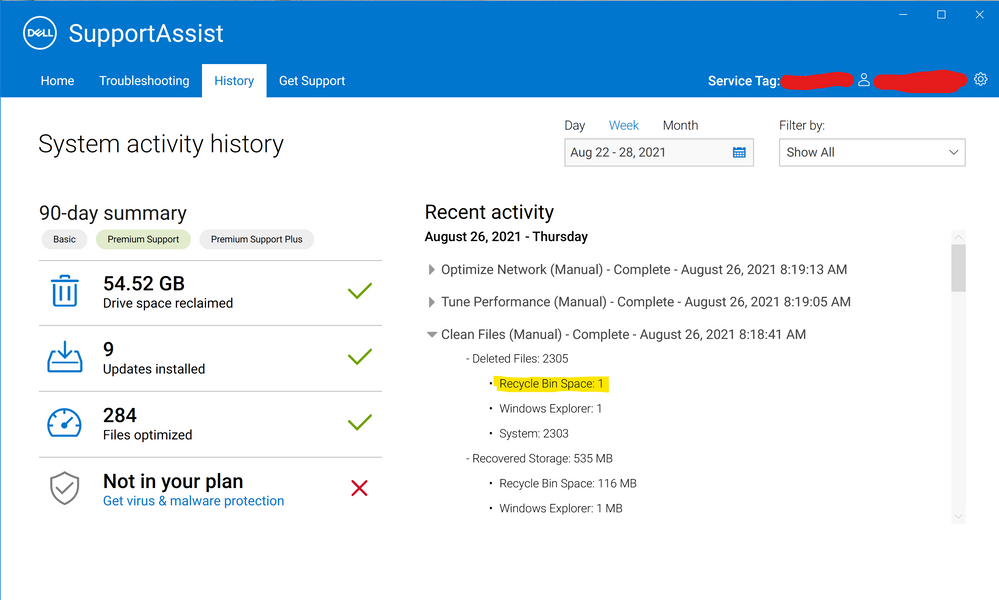Screen dimensions: 999x600
Task: Close the SupportAssist window
Action: [980, 15]
